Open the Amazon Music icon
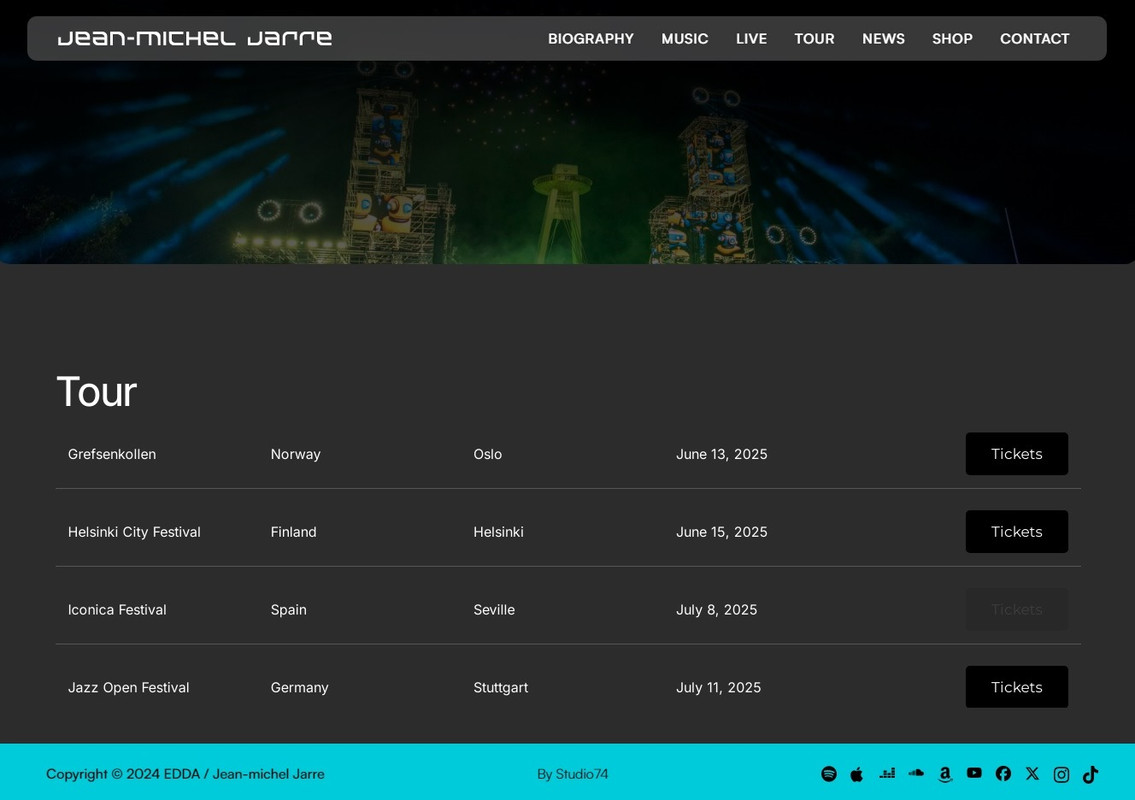Screen dimensions: 1135x800 [x=945, y=775]
